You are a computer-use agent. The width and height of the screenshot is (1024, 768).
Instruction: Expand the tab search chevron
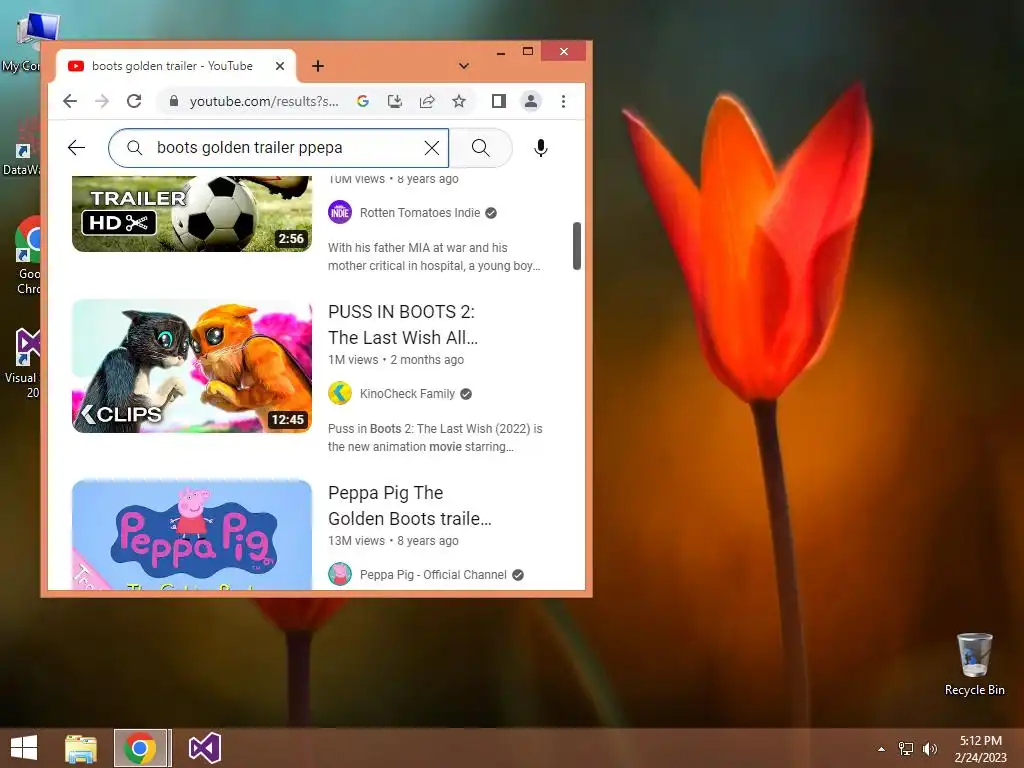tap(464, 66)
